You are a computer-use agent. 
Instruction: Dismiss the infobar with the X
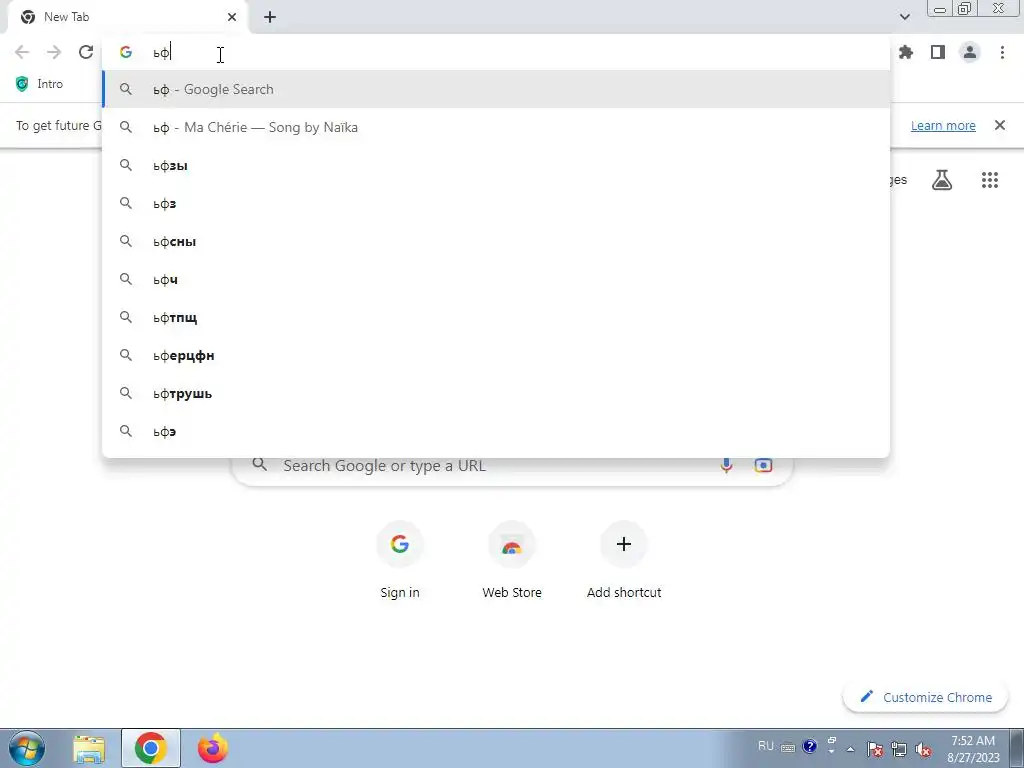1000,125
